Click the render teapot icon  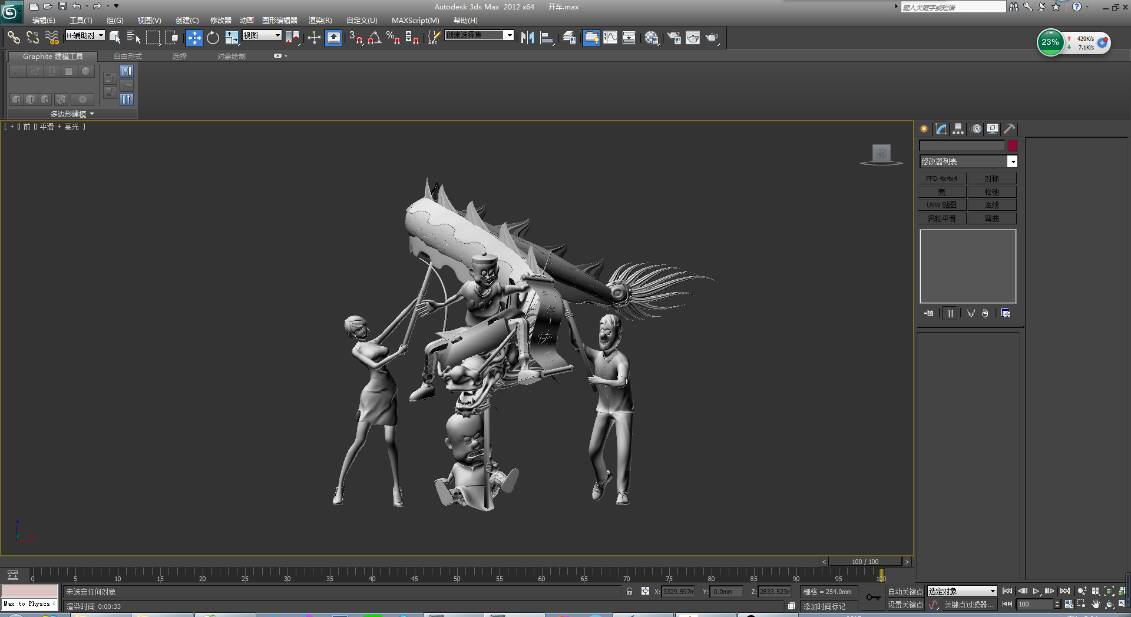[712, 38]
